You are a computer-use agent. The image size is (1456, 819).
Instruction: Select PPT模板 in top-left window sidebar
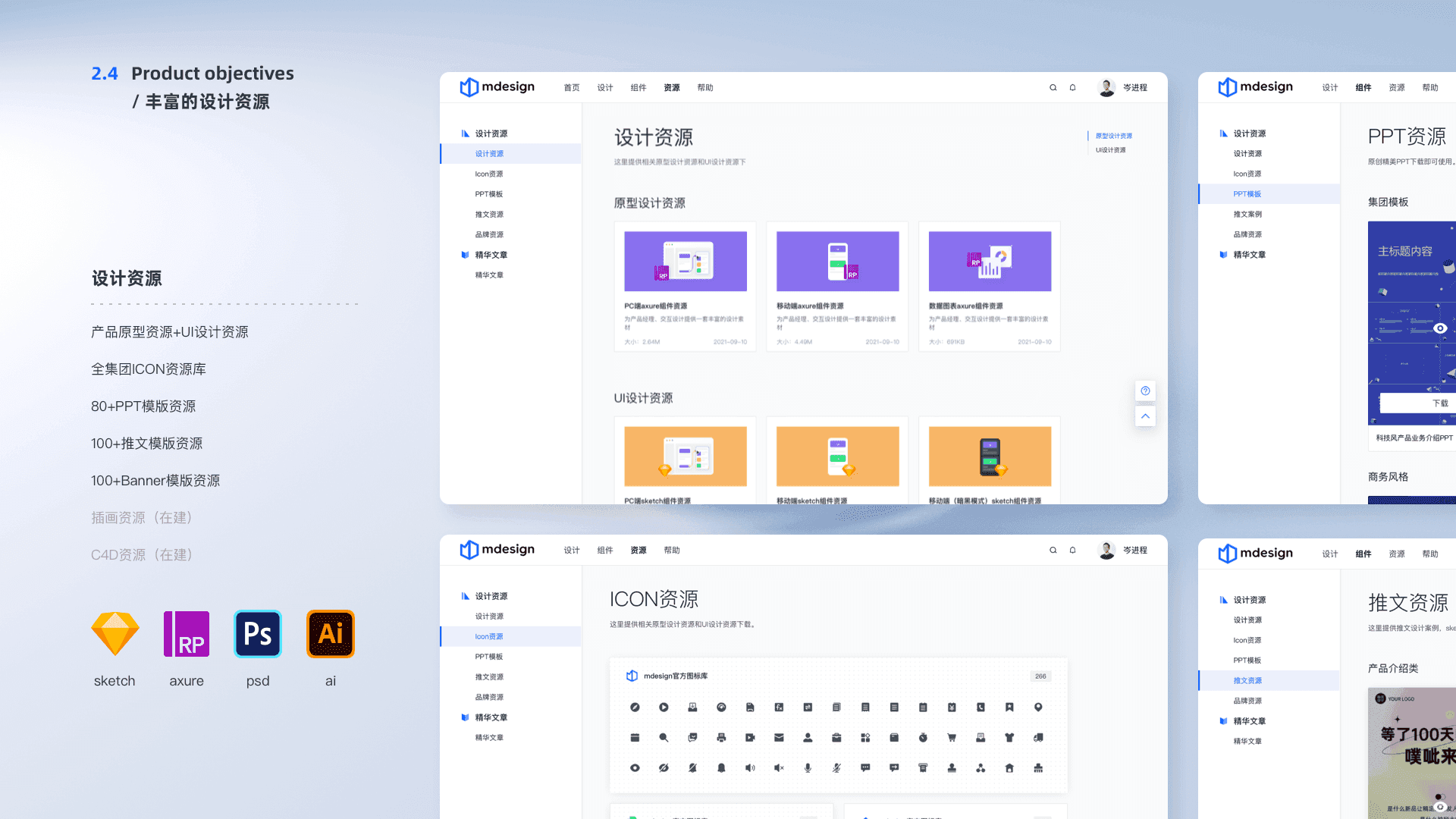(x=489, y=194)
